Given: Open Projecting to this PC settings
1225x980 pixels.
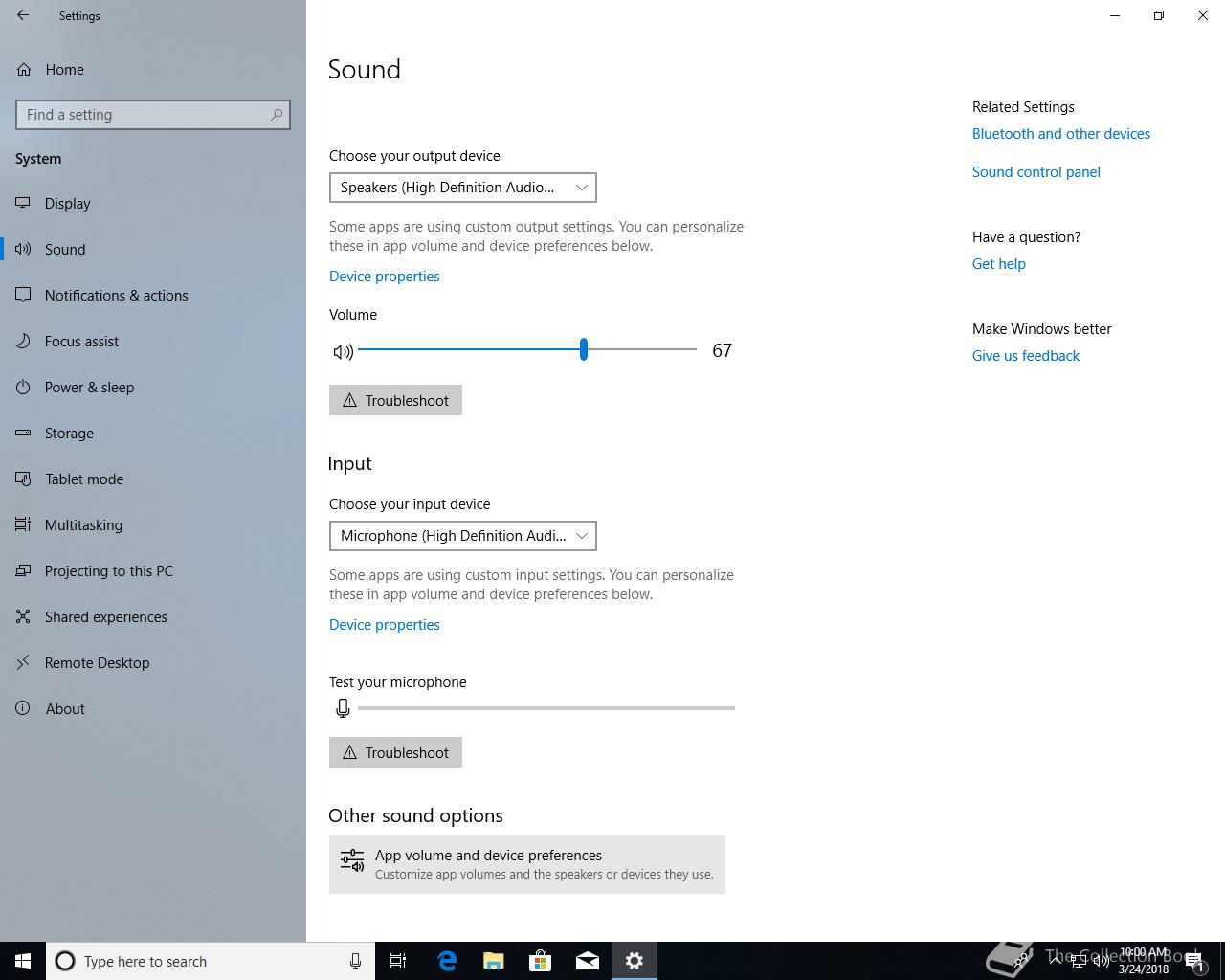Looking at the screenshot, I should point(153,571).
